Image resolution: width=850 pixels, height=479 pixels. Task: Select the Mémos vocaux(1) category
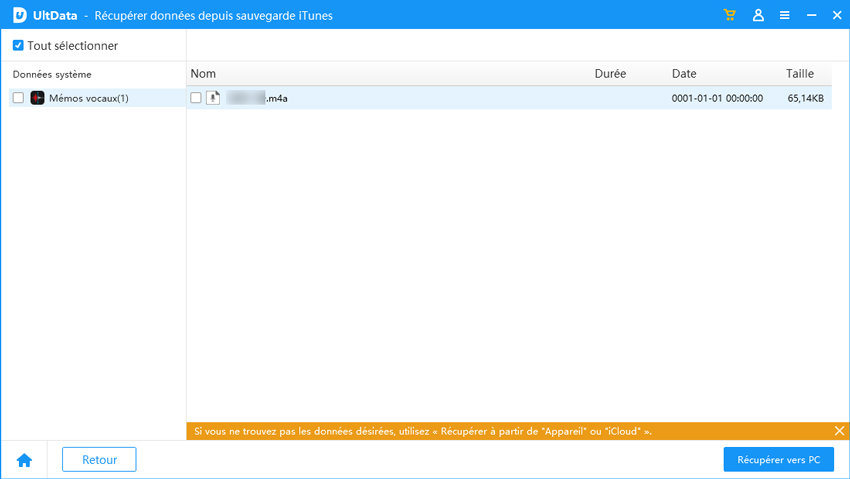tap(88, 98)
